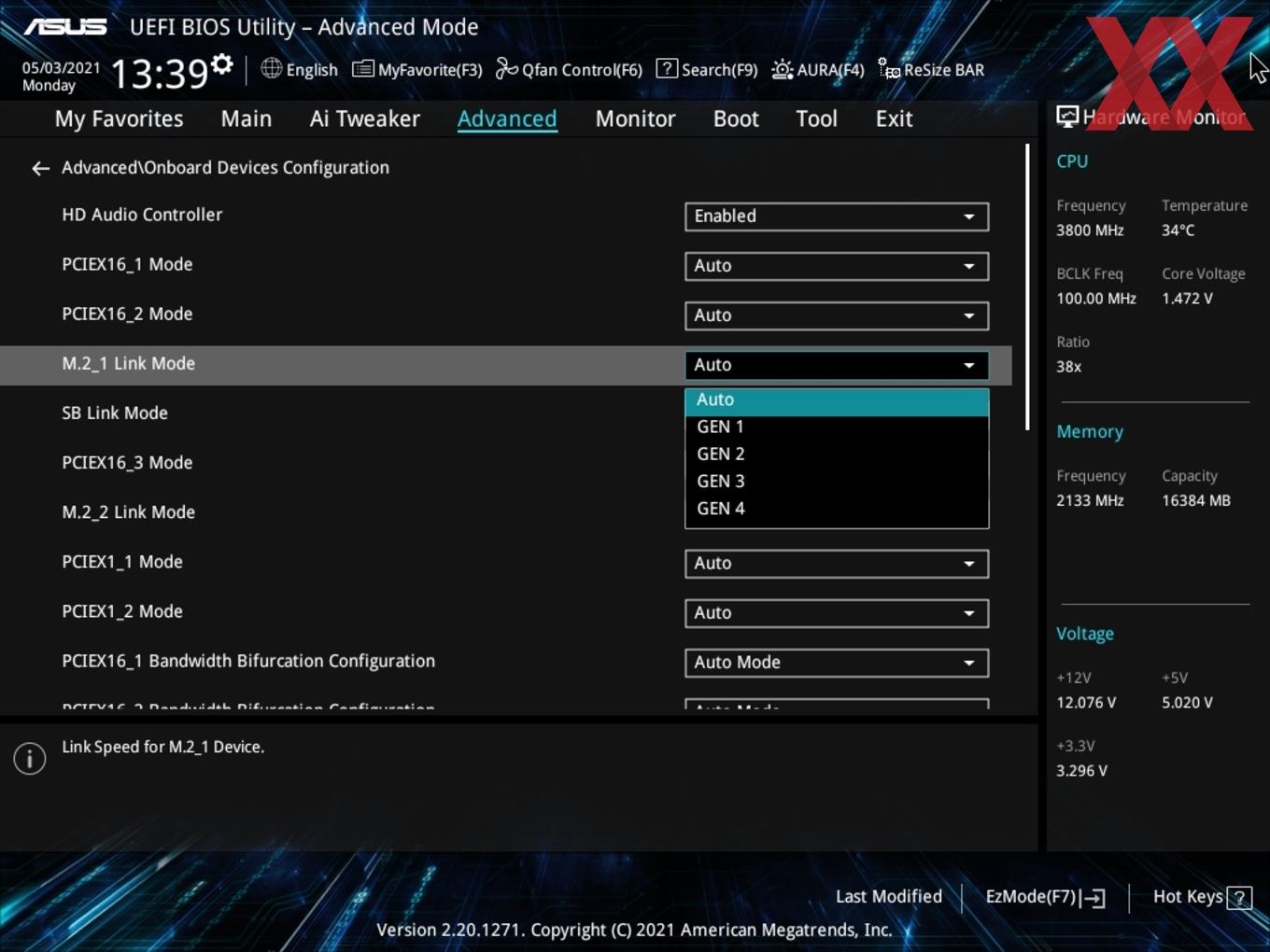Click the 3800 MHz CPU frequency value
Screen dimensions: 1270x952
(x=1090, y=231)
